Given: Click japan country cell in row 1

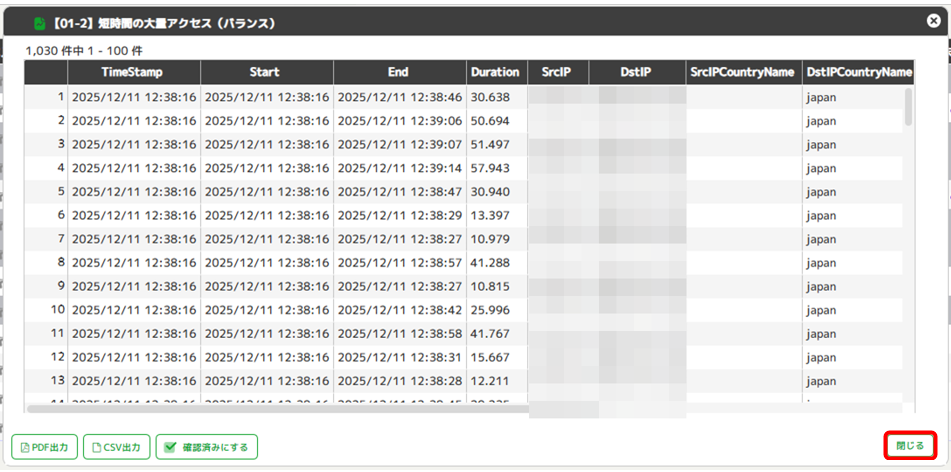Looking at the screenshot, I should pos(852,97).
